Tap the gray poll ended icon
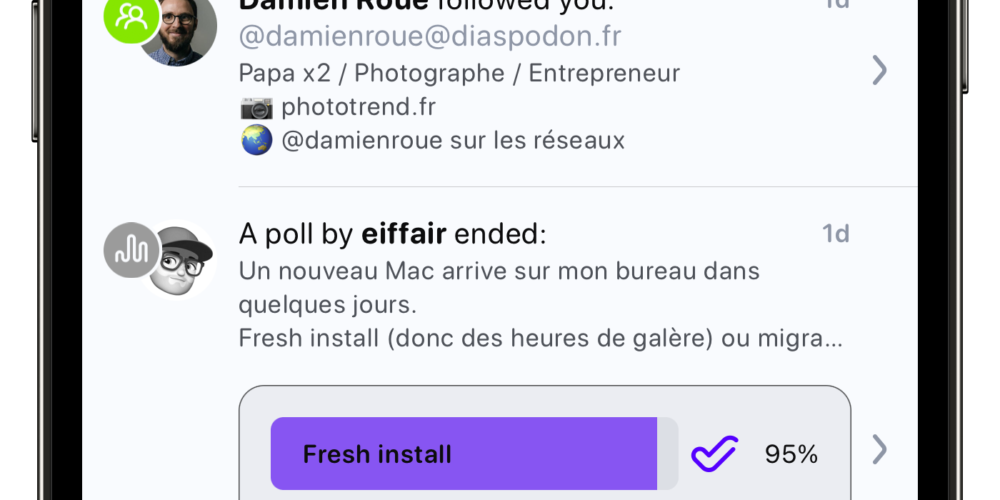 pos(131,250)
